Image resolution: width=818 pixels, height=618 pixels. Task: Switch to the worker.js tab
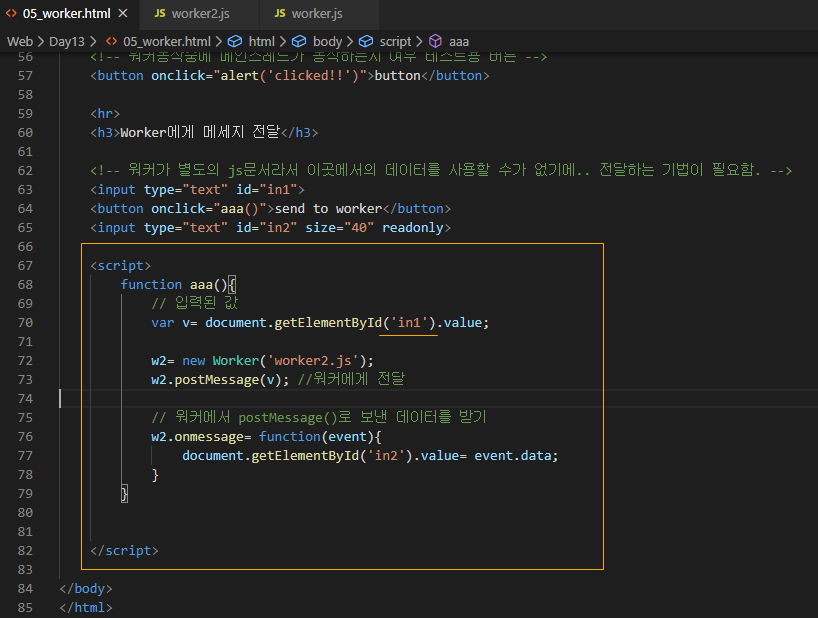(319, 14)
